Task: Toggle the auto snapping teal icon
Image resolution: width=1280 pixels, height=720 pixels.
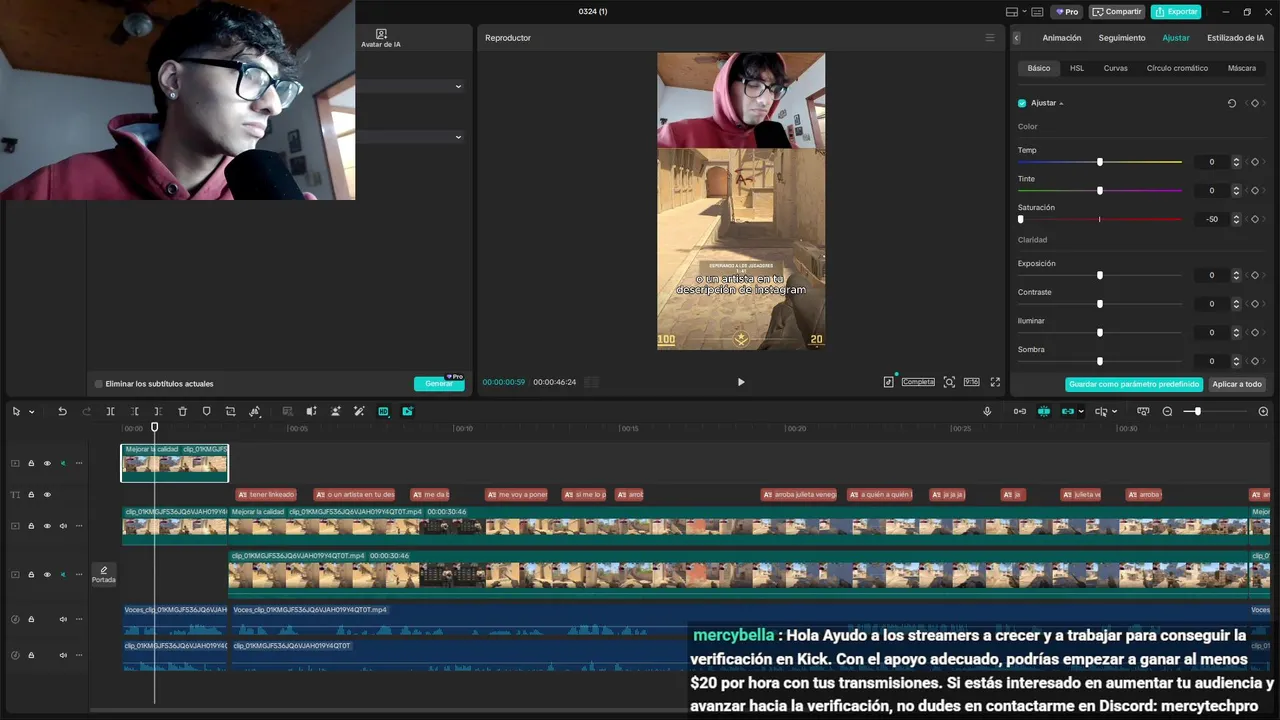Action: click(1043, 411)
